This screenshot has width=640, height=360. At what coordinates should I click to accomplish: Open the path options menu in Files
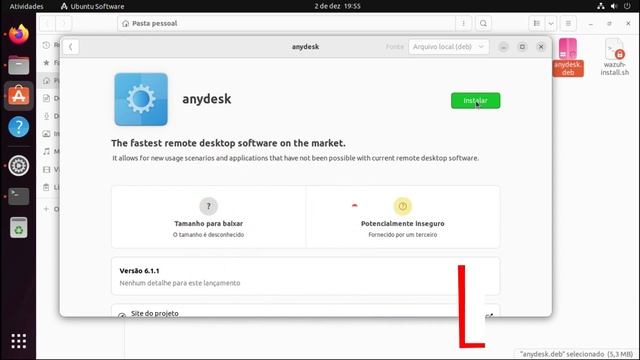click(463, 24)
